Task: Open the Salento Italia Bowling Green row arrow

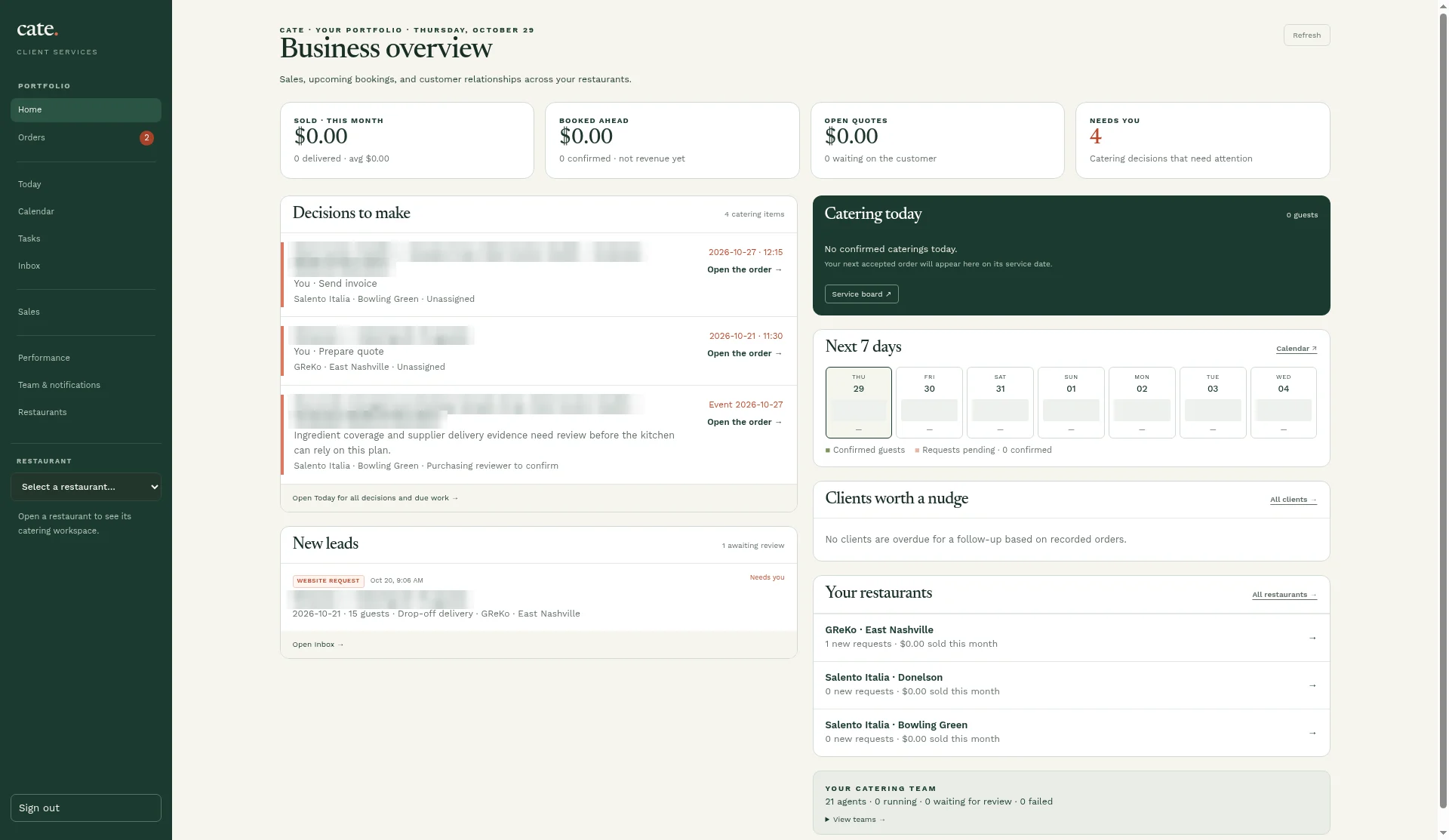Action: pyautogui.click(x=1312, y=733)
